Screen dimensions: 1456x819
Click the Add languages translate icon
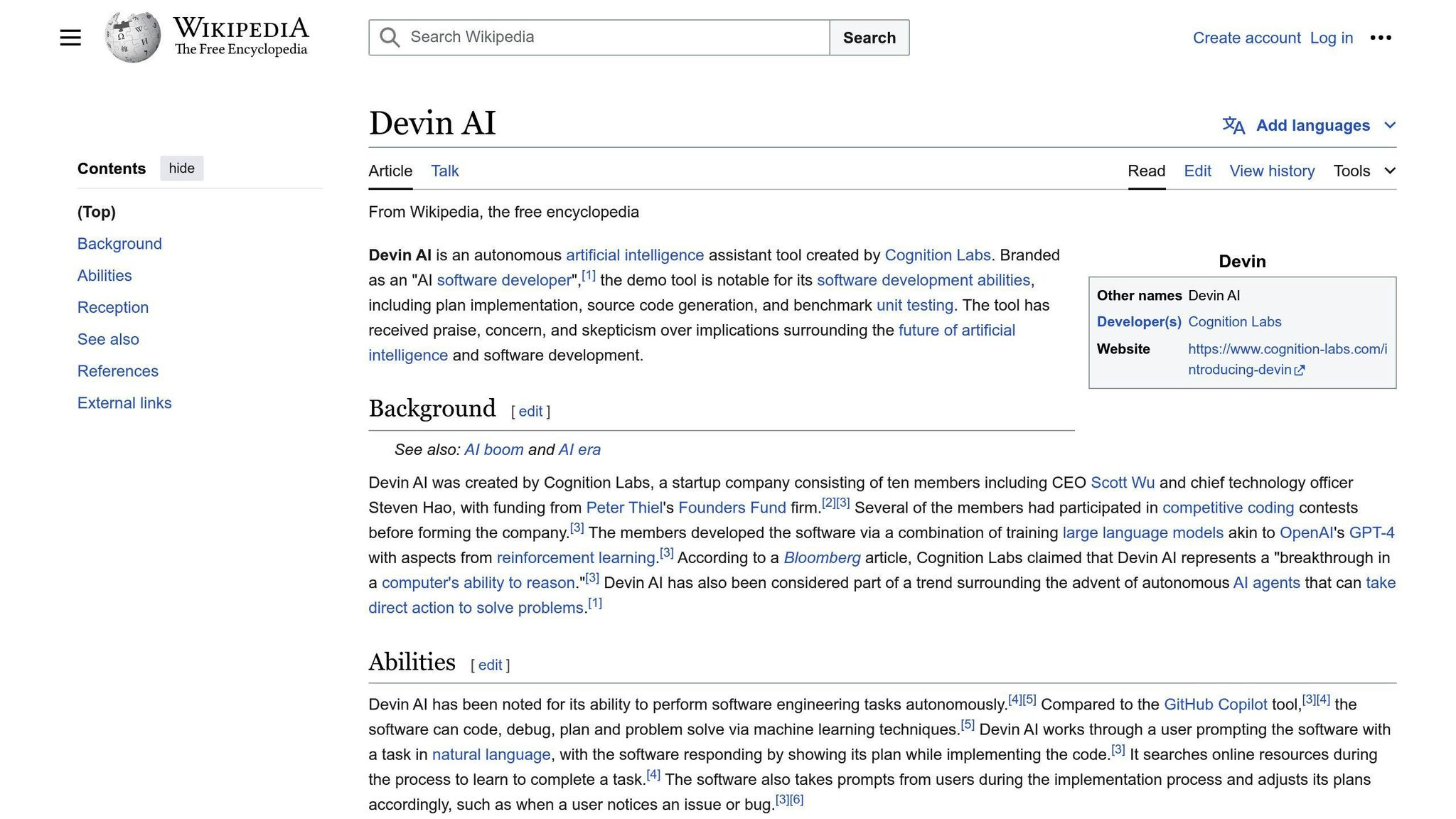click(1233, 126)
